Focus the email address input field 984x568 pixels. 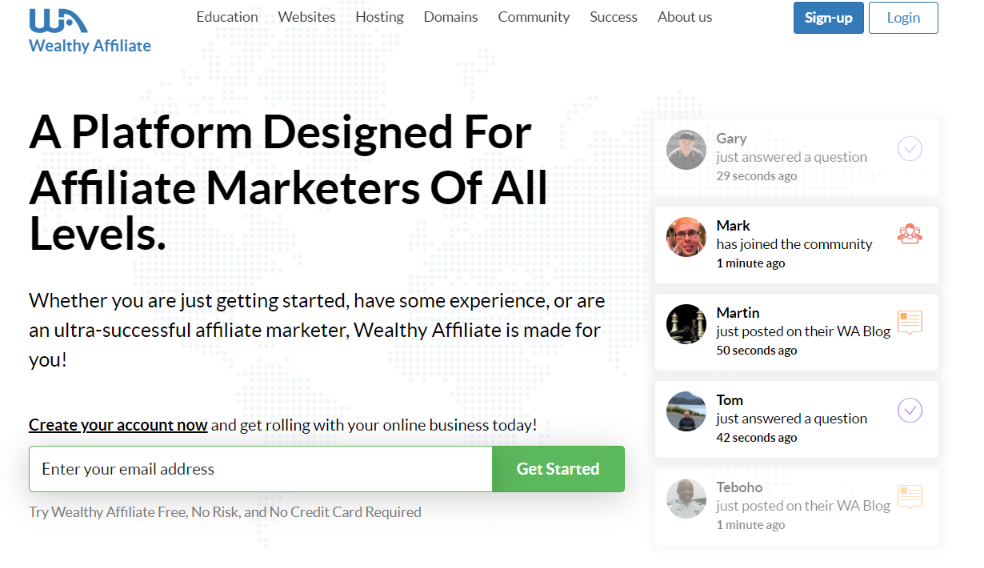[x=261, y=469]
